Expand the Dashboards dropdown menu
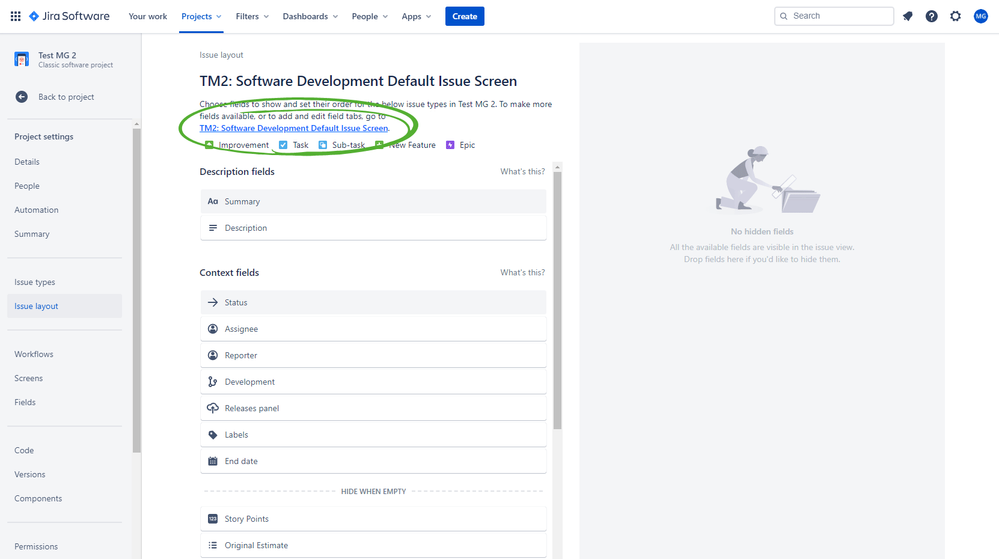This screenshot has height=559, width=999. pyautogui.click(x=310, y=17)
